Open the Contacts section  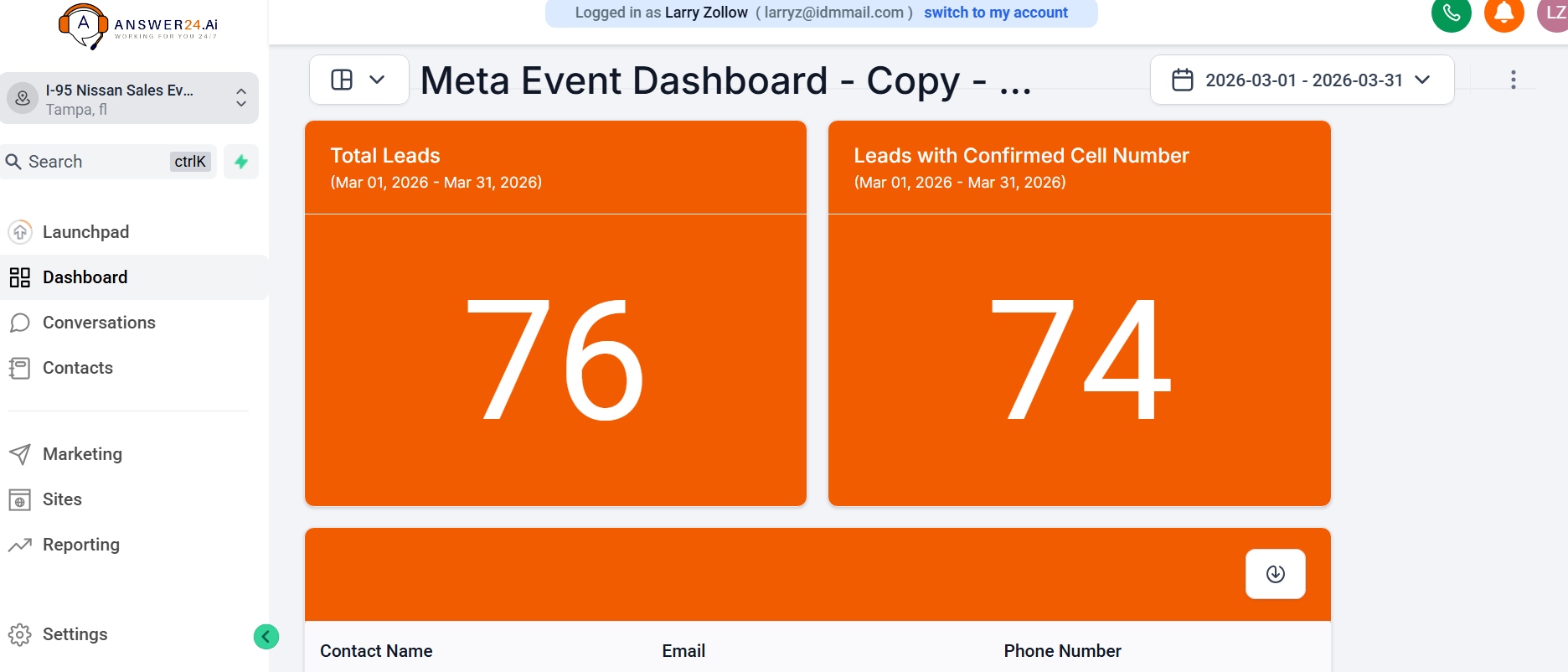click(77, 368)
